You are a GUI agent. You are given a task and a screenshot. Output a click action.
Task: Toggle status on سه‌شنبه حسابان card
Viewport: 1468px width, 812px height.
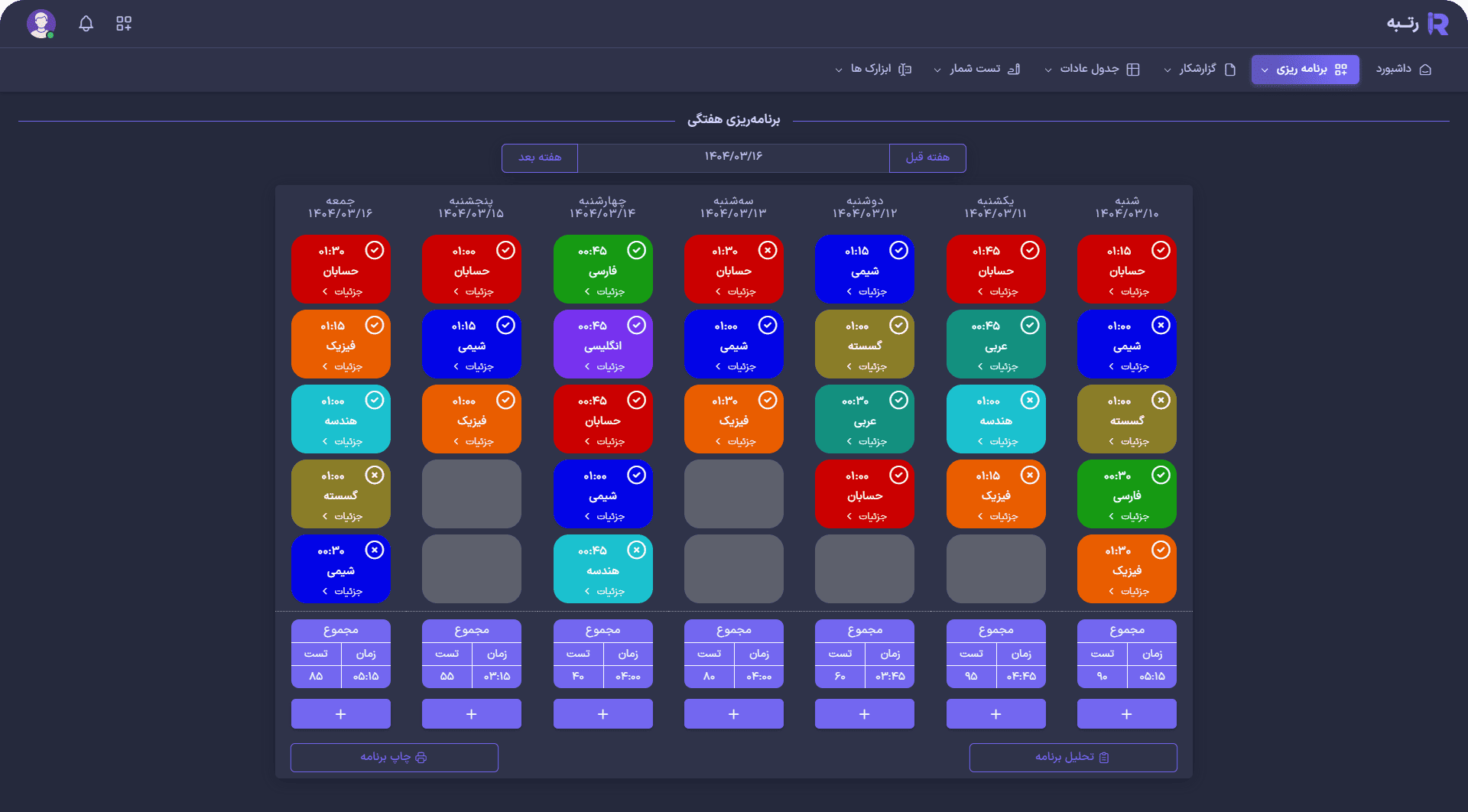[x=768, y=250]
